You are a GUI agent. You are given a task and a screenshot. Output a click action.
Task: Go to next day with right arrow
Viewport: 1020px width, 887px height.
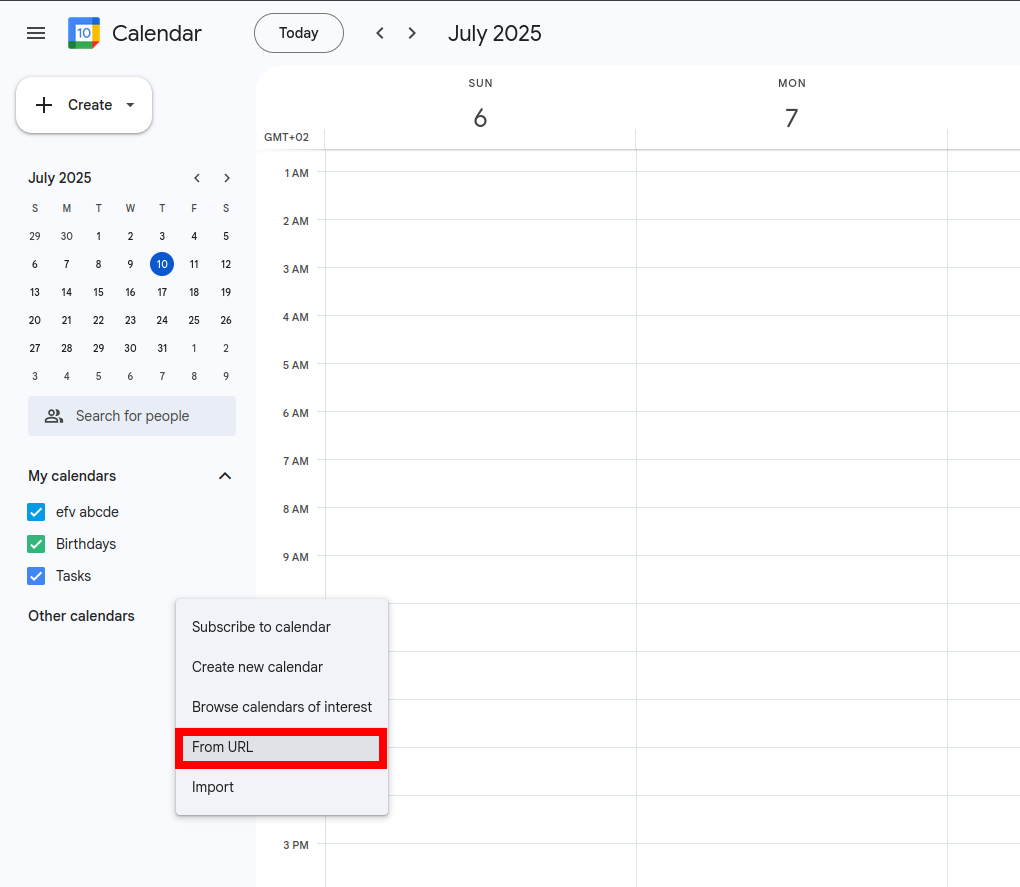point(411,33)
